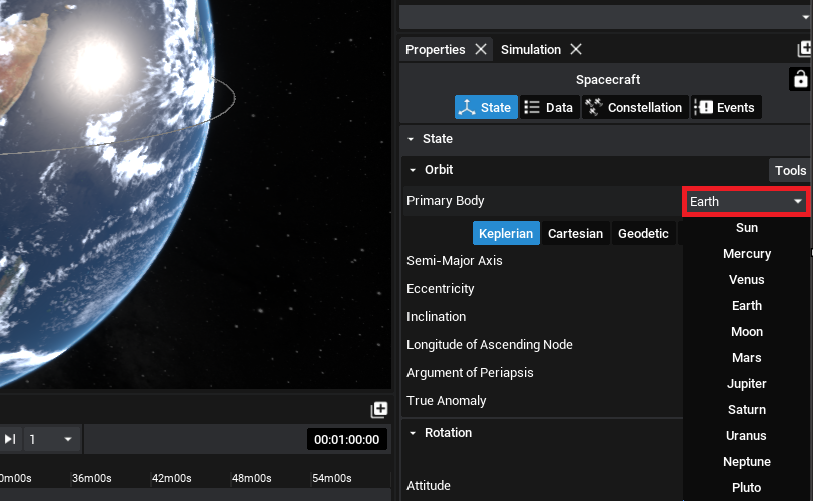This screenshot has height=501, width=813.
Task: Click the Argument of Periapsis label
Action: tap(470, 372)
